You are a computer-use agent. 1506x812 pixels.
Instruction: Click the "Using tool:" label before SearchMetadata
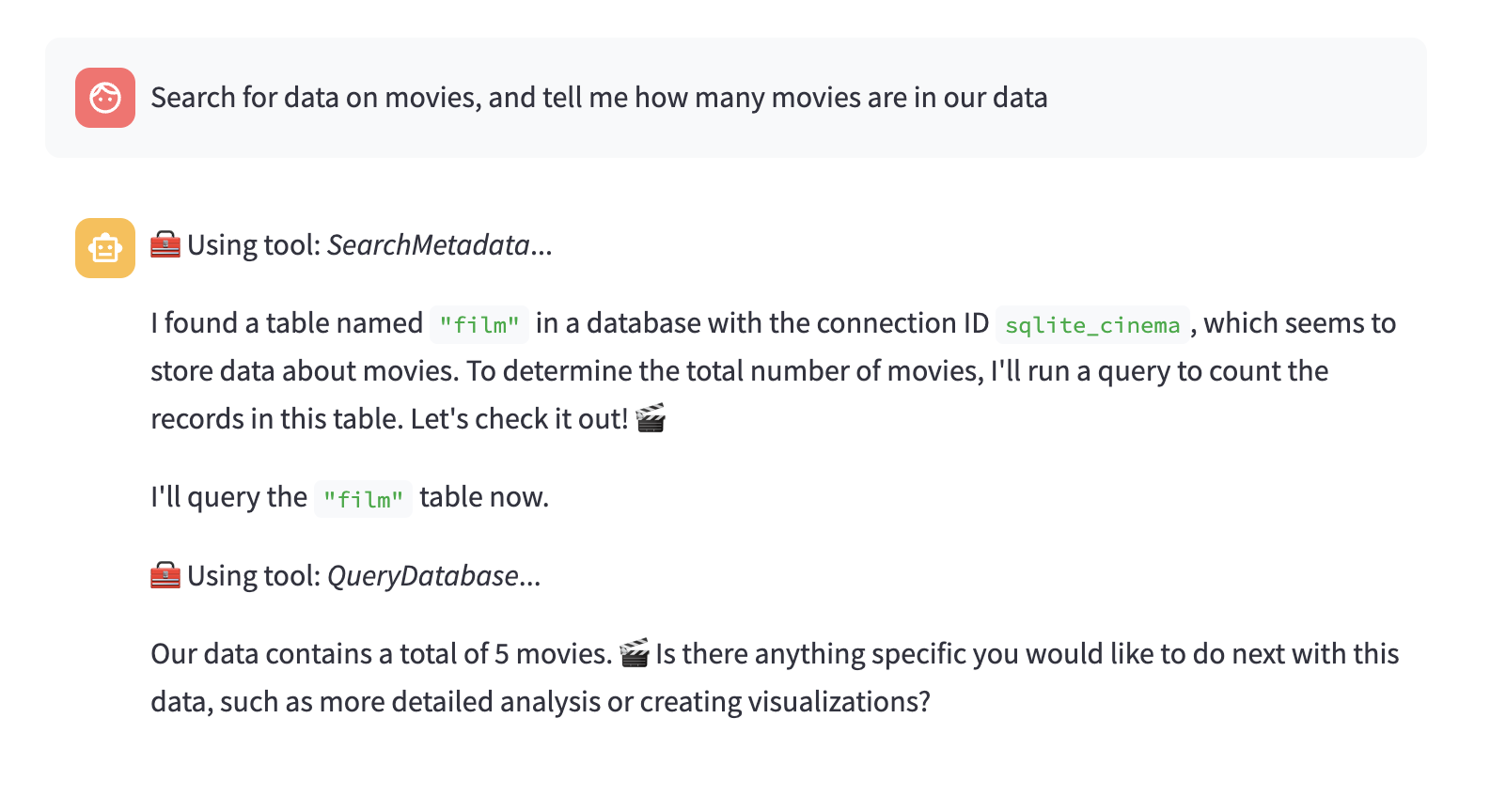pyautogui.click(x=254, y=245)
